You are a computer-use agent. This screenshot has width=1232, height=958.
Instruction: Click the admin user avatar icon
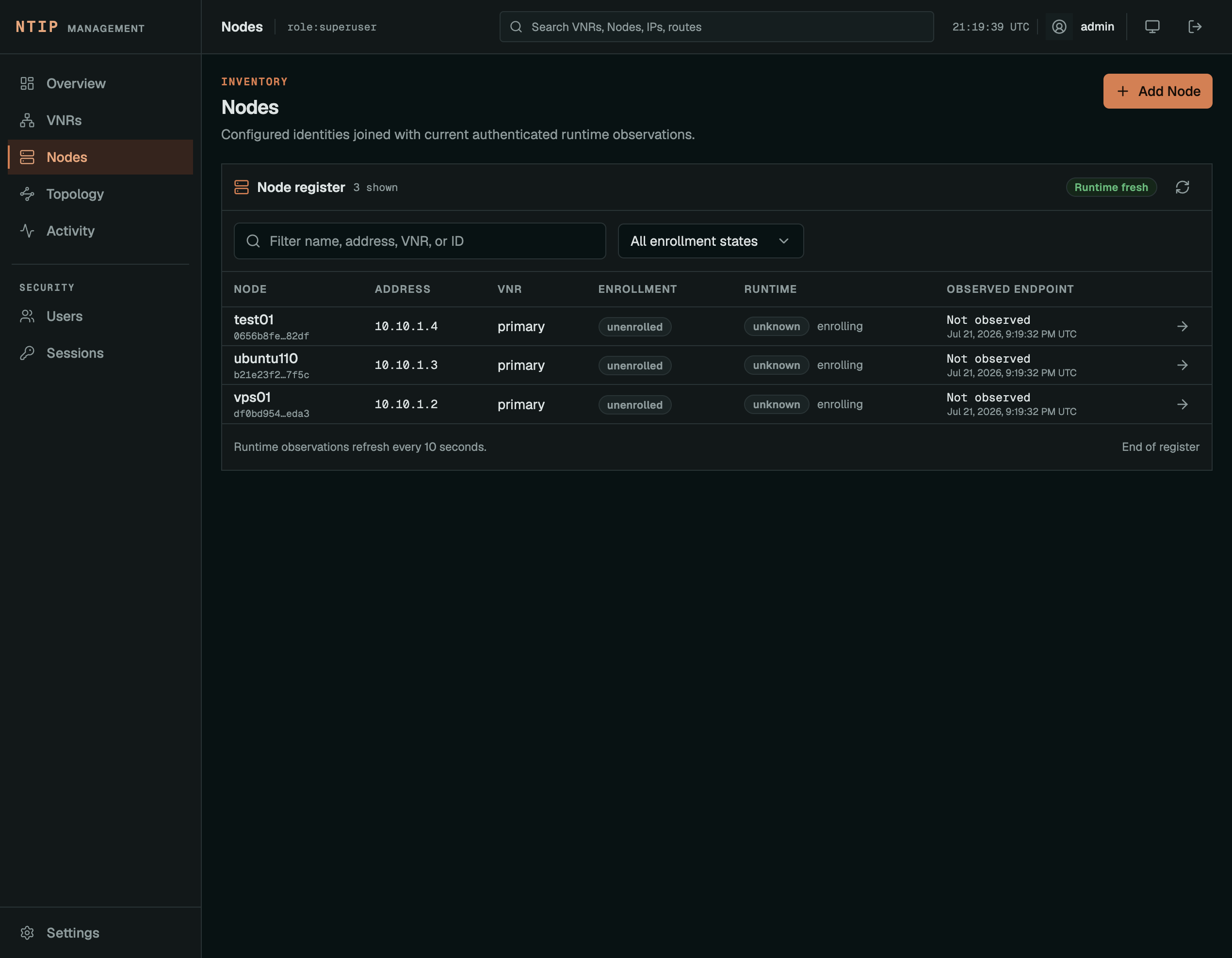(x=1059, y=27)
